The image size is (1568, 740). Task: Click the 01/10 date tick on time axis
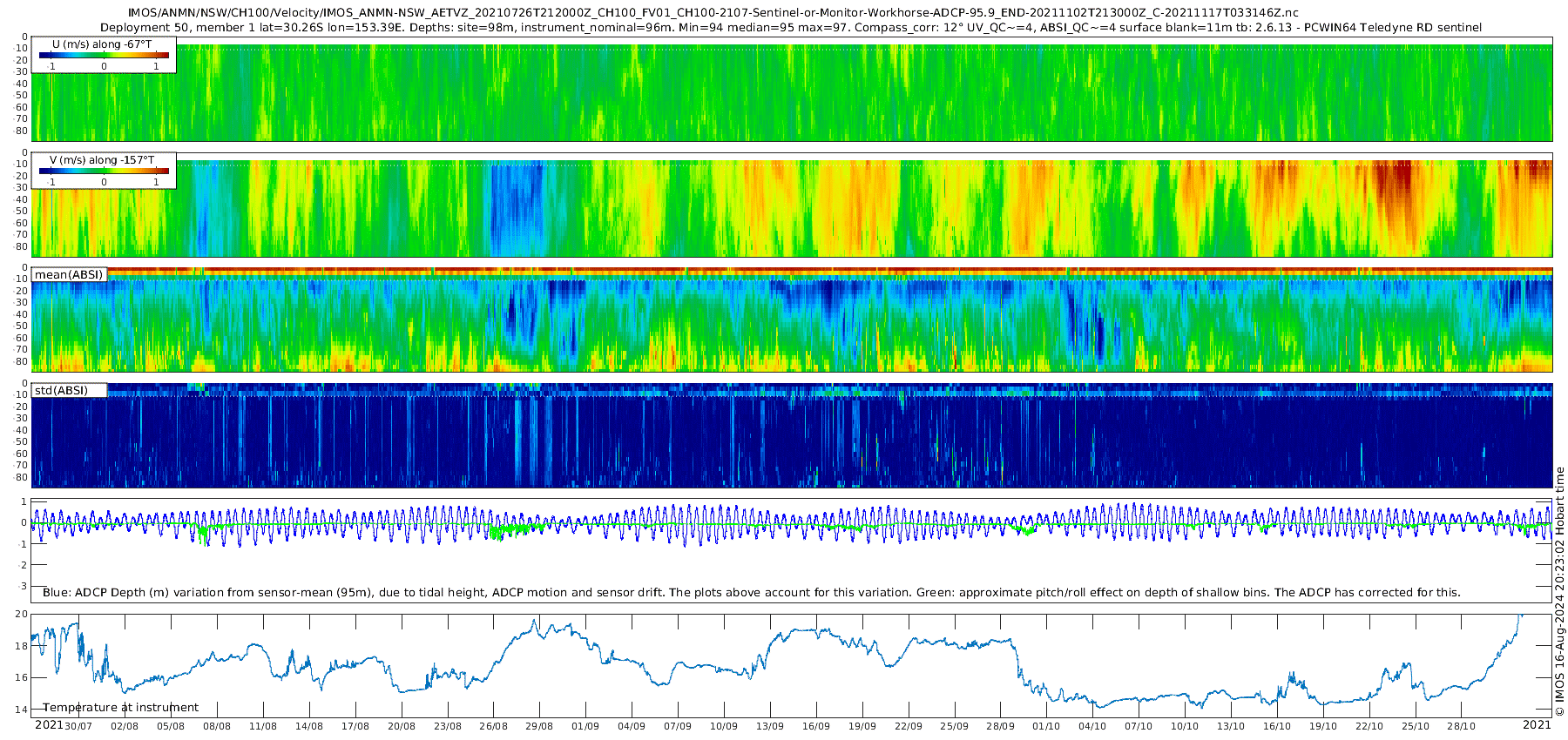[1046, 726]
